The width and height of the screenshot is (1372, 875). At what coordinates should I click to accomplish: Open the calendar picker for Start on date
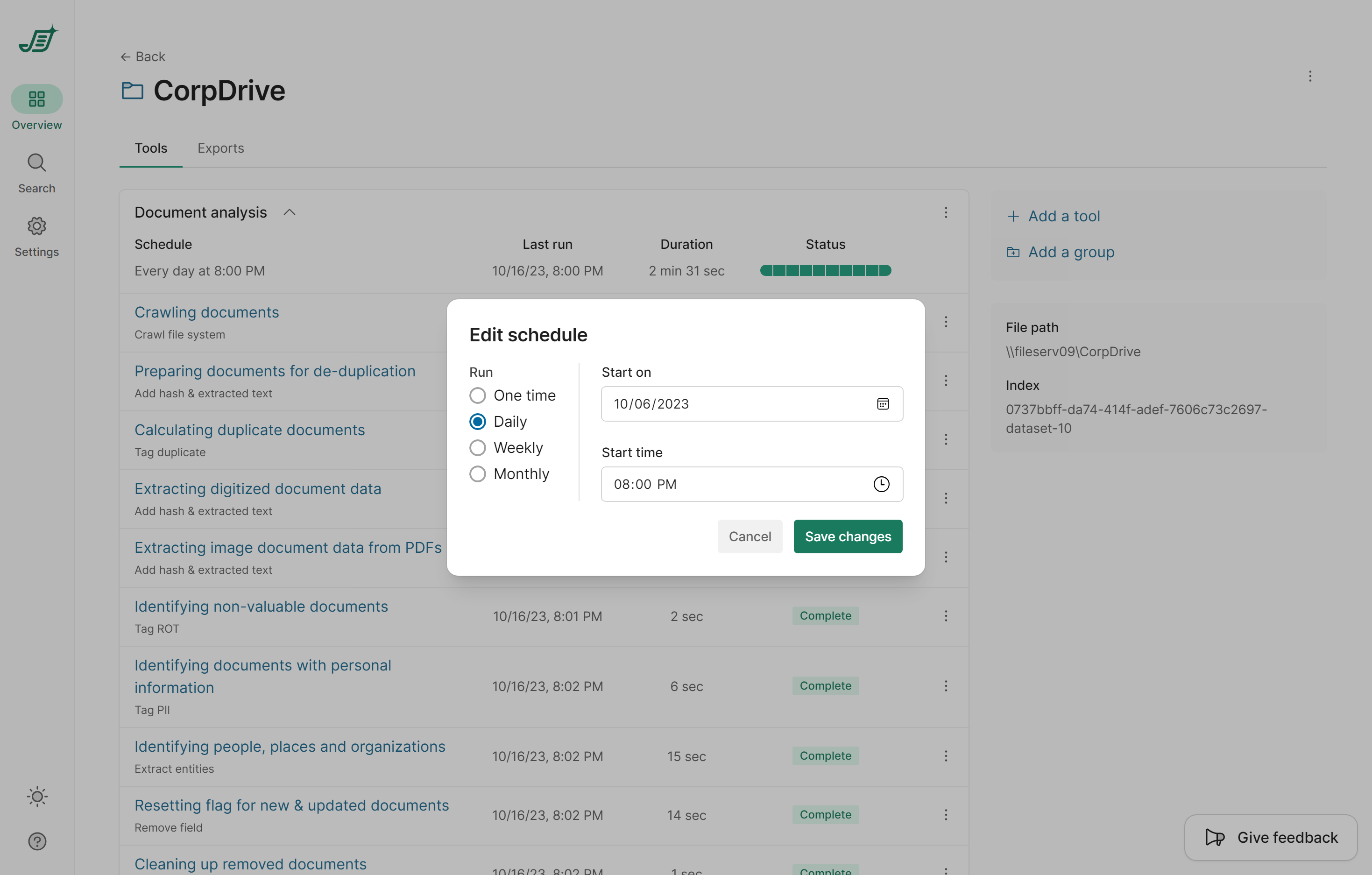tap(882, 404)
